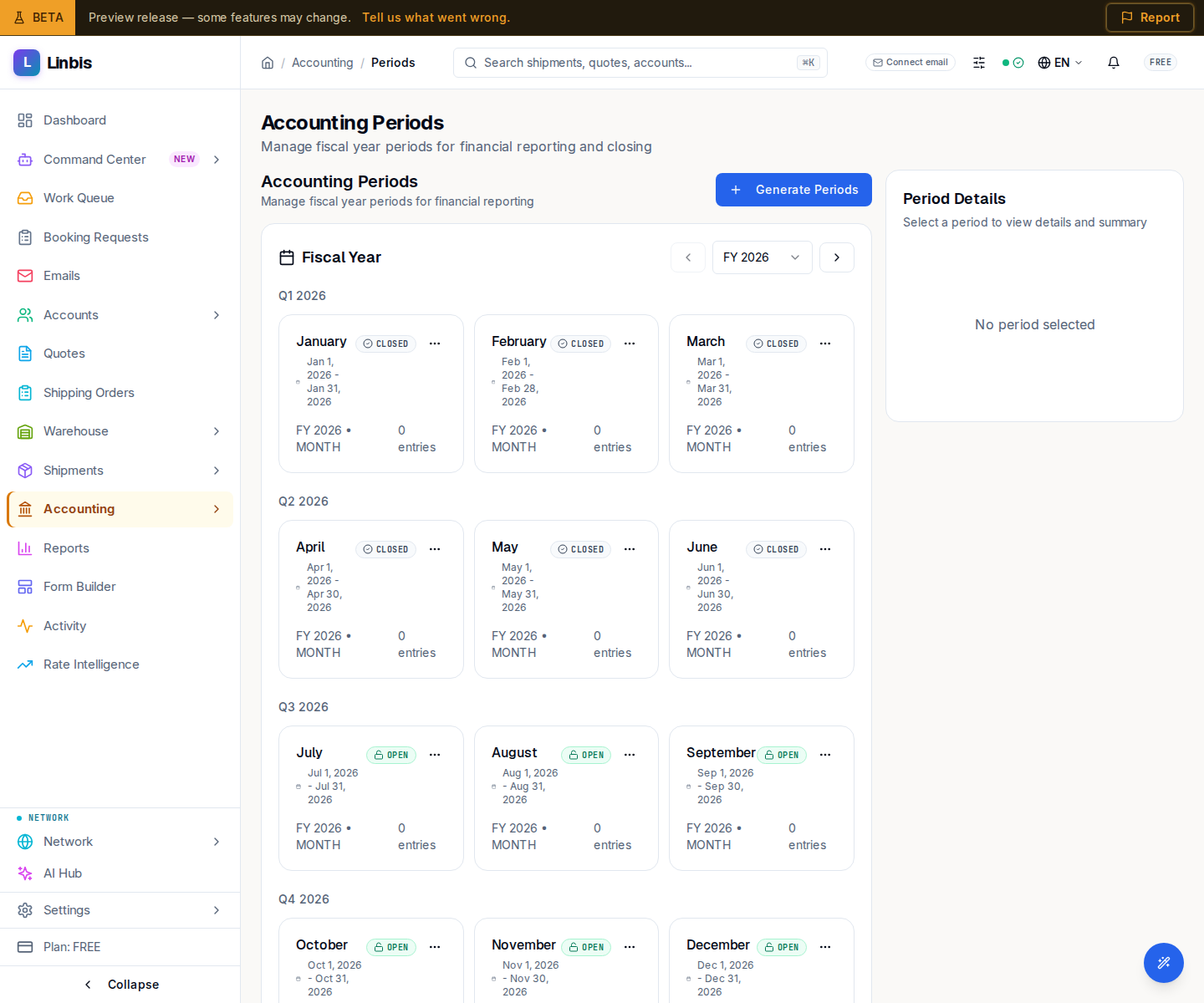Click the Generate Periods button

click(x=793, y=190)
